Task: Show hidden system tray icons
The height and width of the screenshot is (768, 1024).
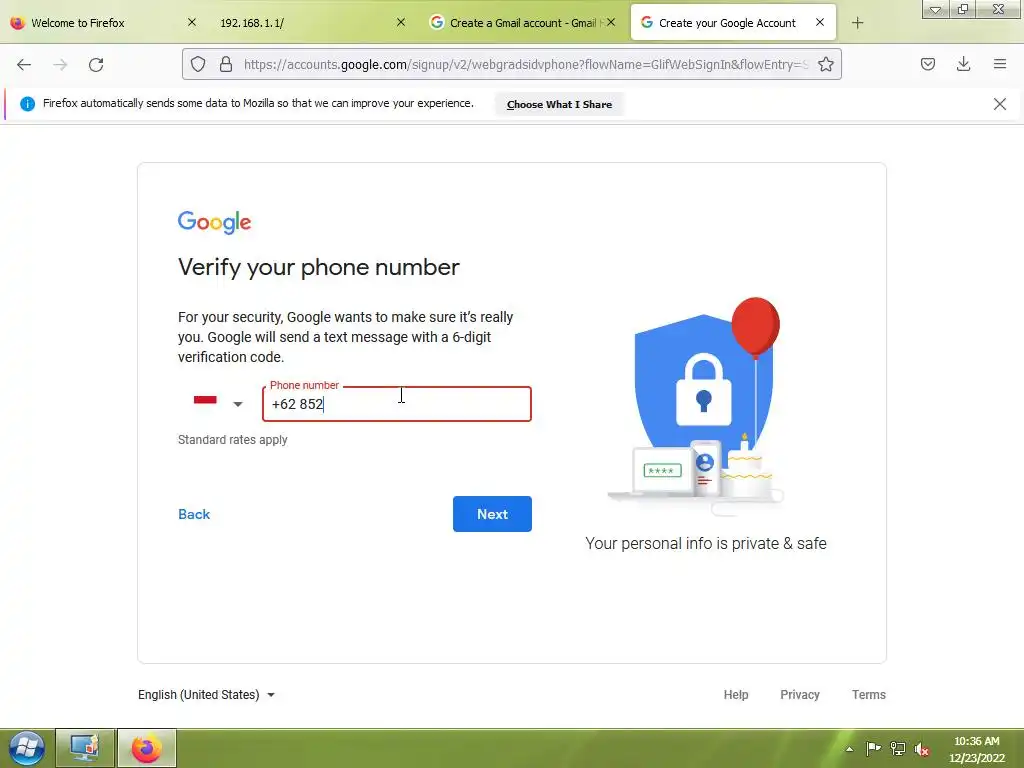Action: click(x=850, y=748)
